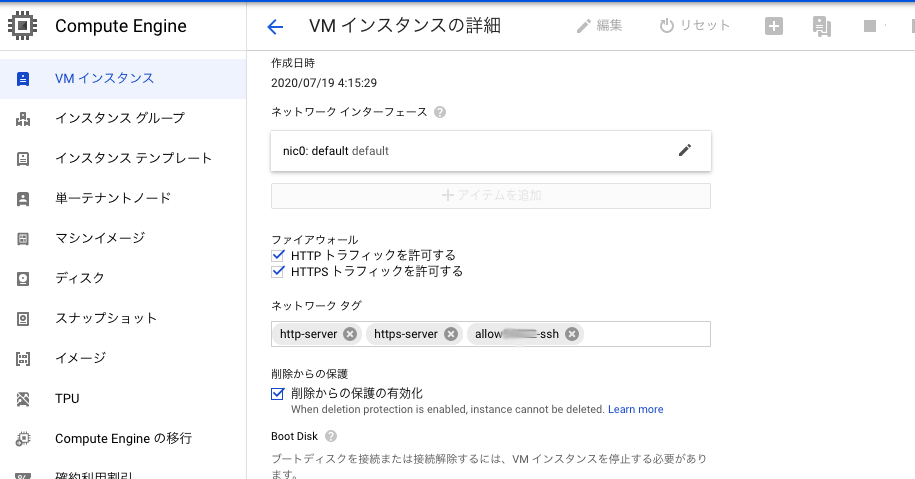The height and width of the screenshot is (479, 915).
Task: Click the http-server tag chip text
Action: [309, 334]
